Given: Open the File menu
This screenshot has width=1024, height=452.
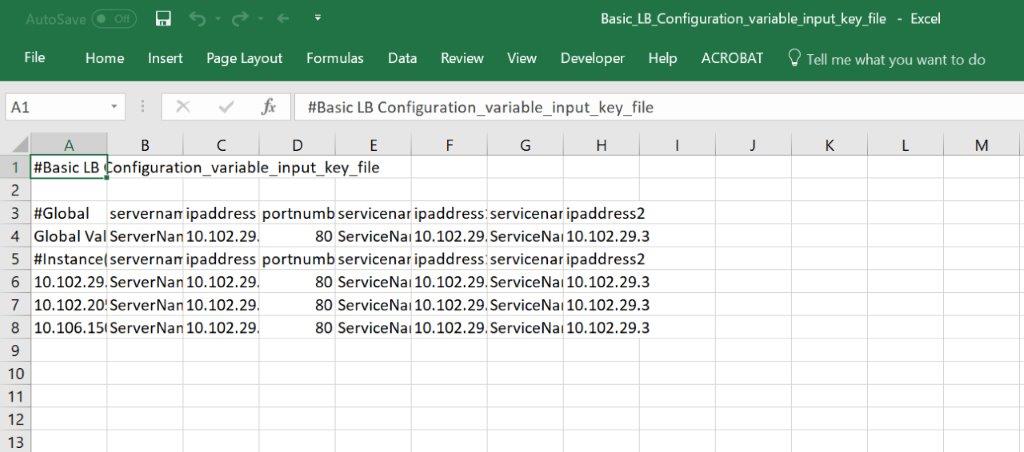Looking at the screenshot, I should (x=35, y=58).
